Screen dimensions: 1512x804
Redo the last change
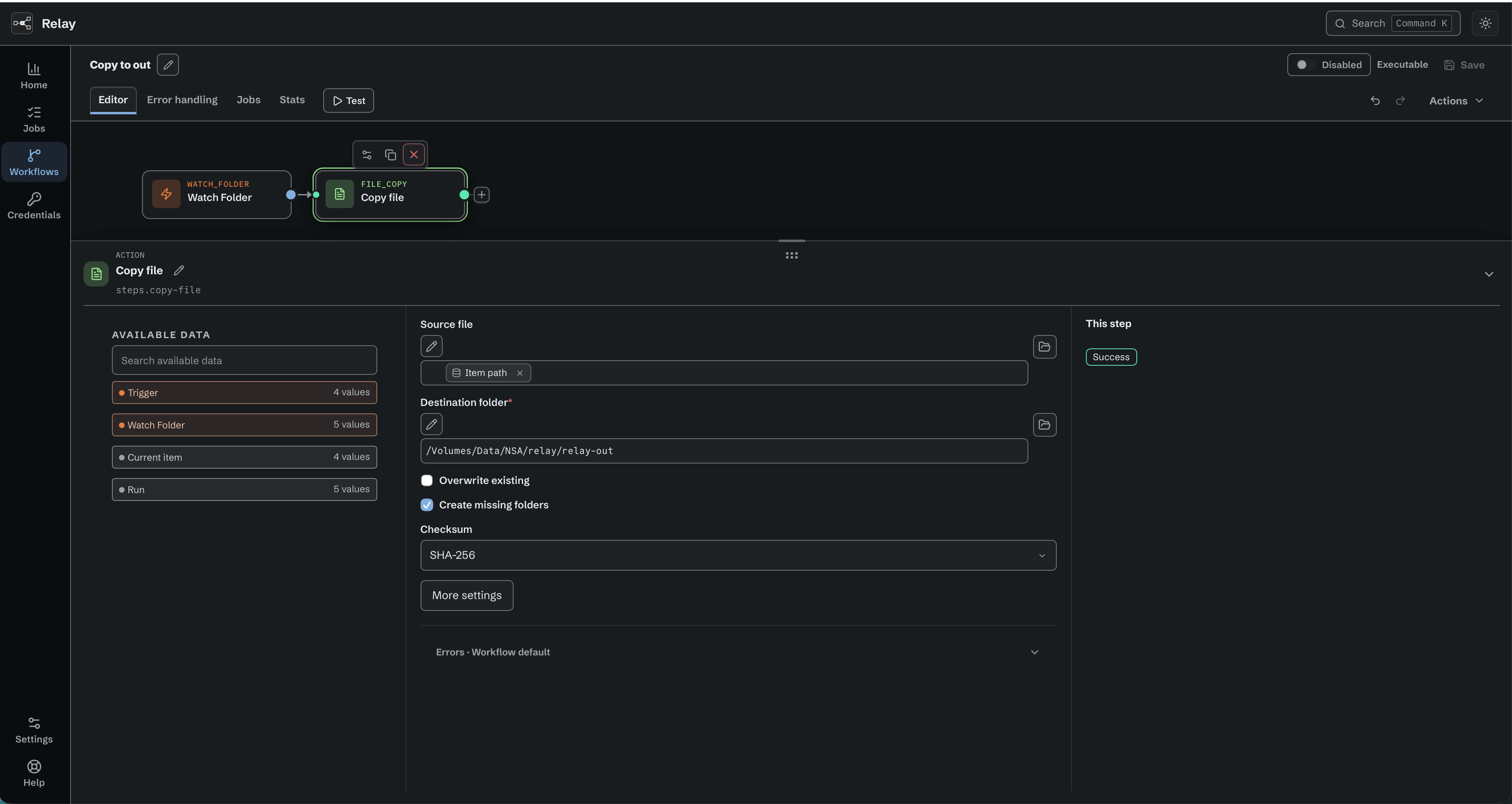pyautogui.click(x=1400, y=101)
